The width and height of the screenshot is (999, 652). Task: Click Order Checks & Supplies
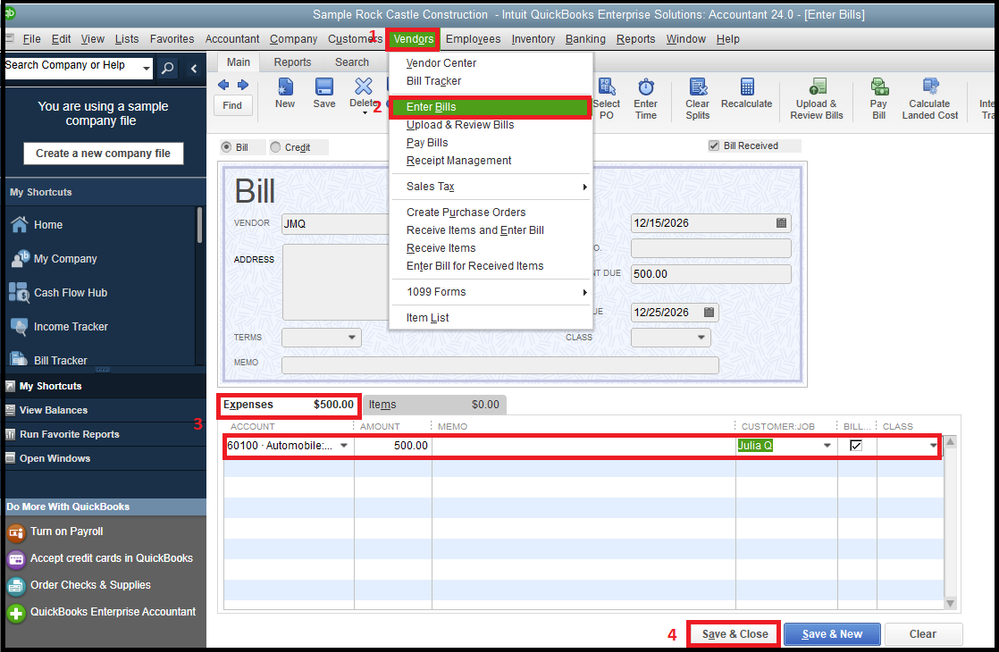tap(90, 585)
